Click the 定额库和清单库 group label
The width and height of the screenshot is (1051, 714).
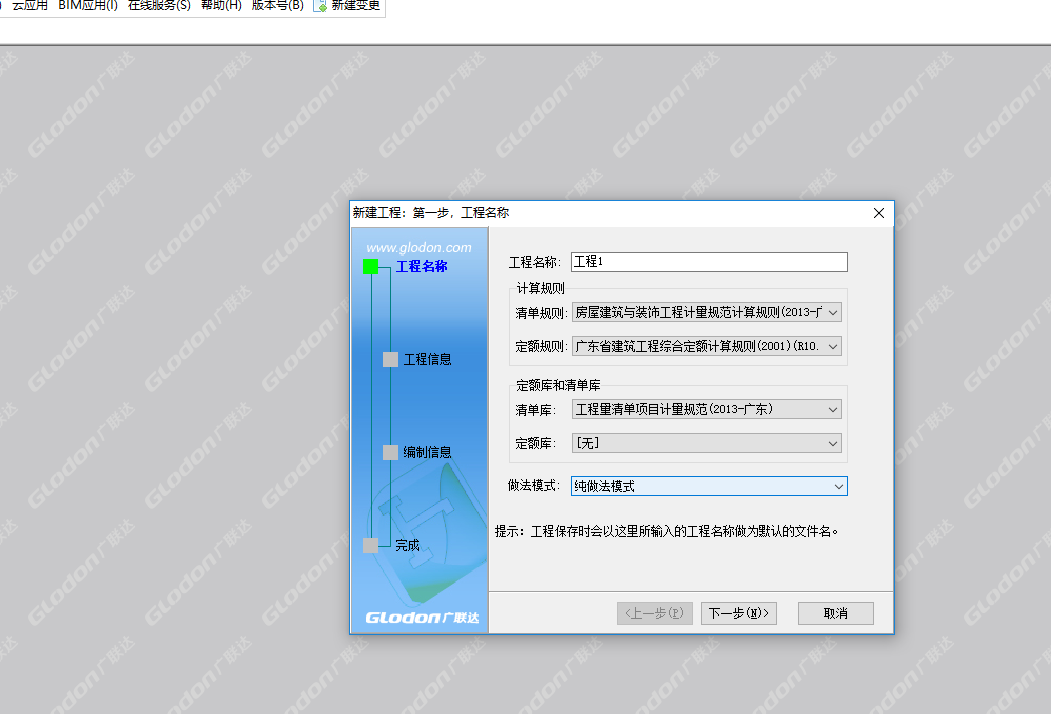coord(558,385)
